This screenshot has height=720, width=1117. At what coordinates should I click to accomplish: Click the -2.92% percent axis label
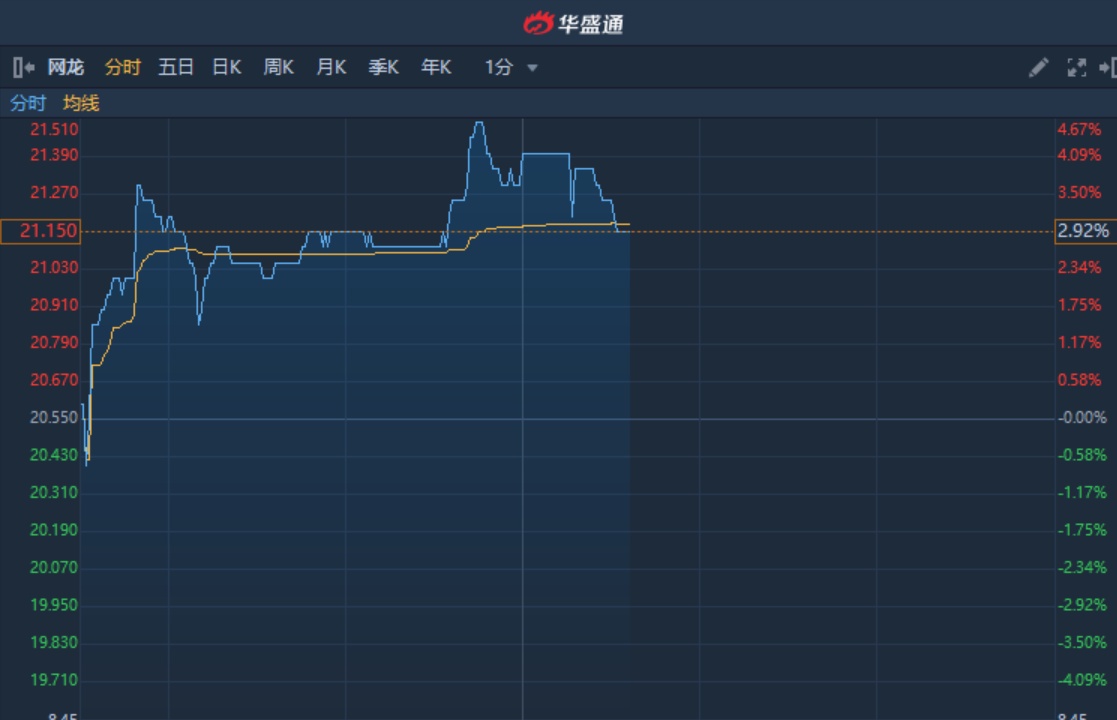pyautogui.click(x=1082, y=605)
